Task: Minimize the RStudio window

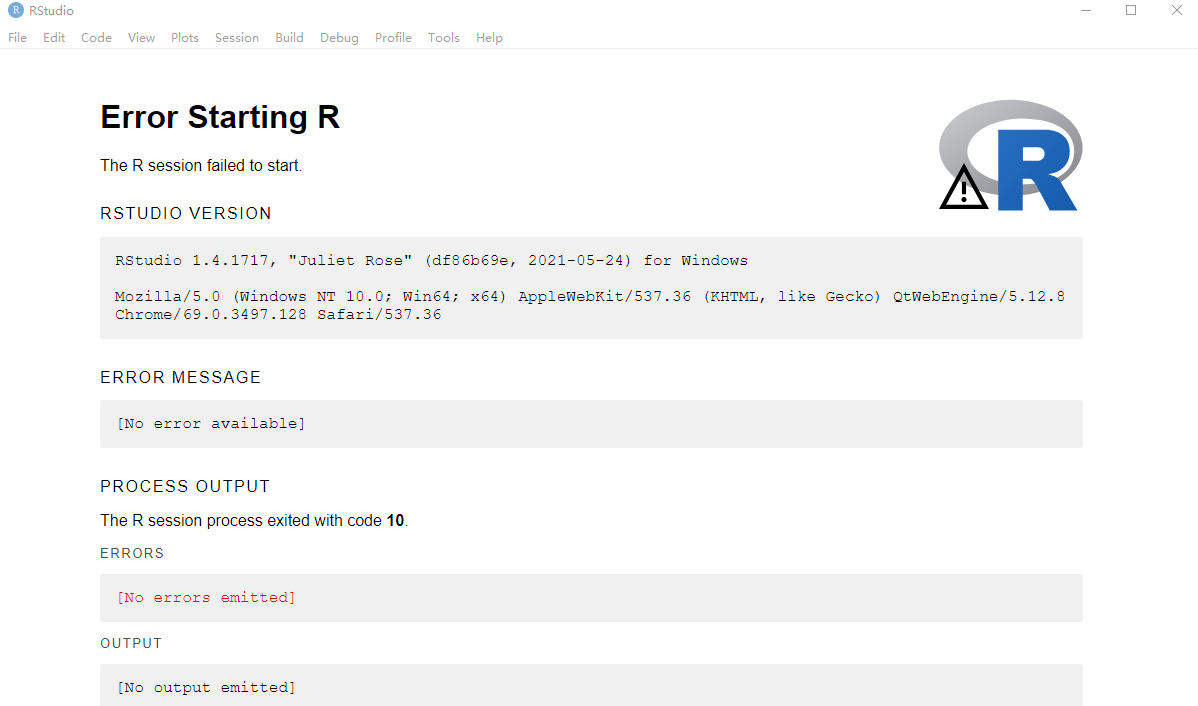Action: 1086,10
